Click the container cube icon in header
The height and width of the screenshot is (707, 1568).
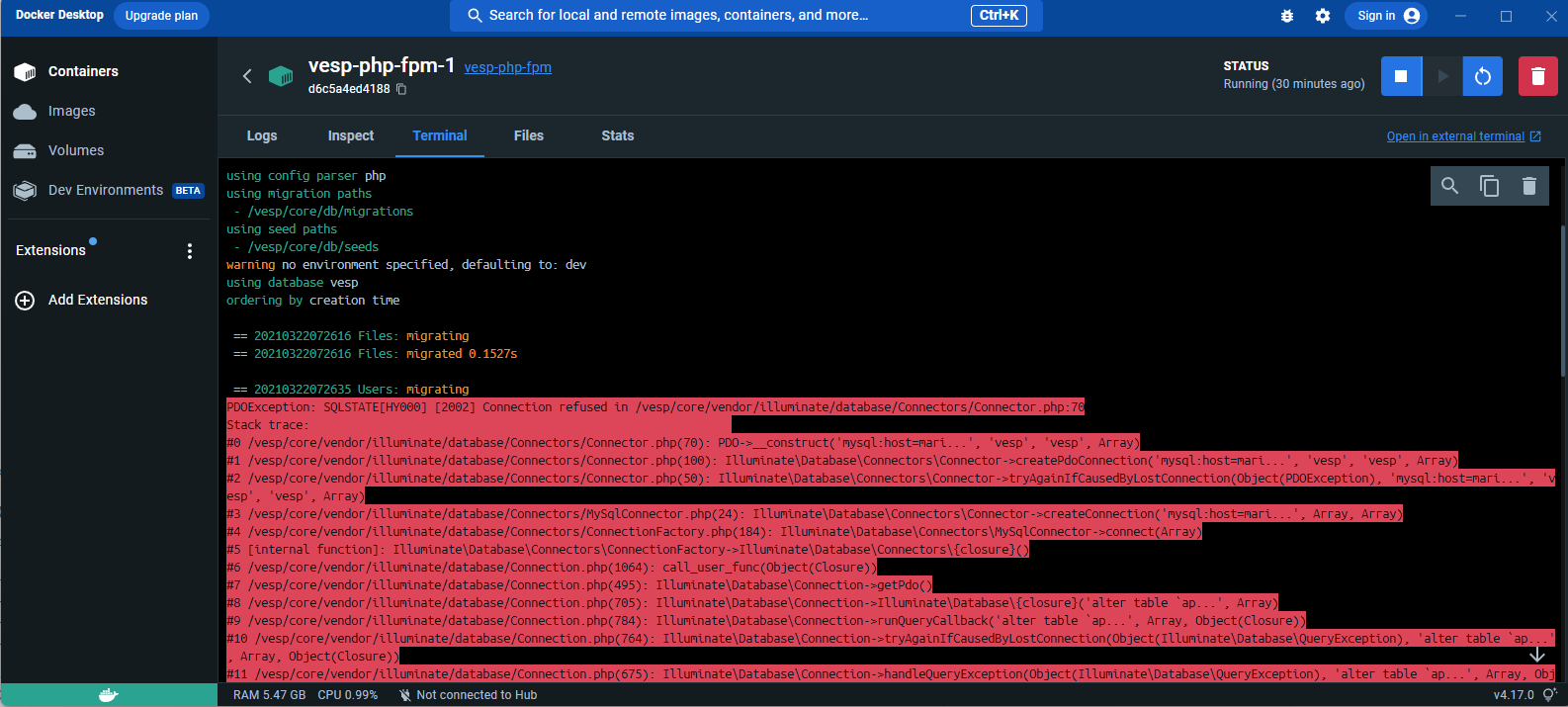281,76
